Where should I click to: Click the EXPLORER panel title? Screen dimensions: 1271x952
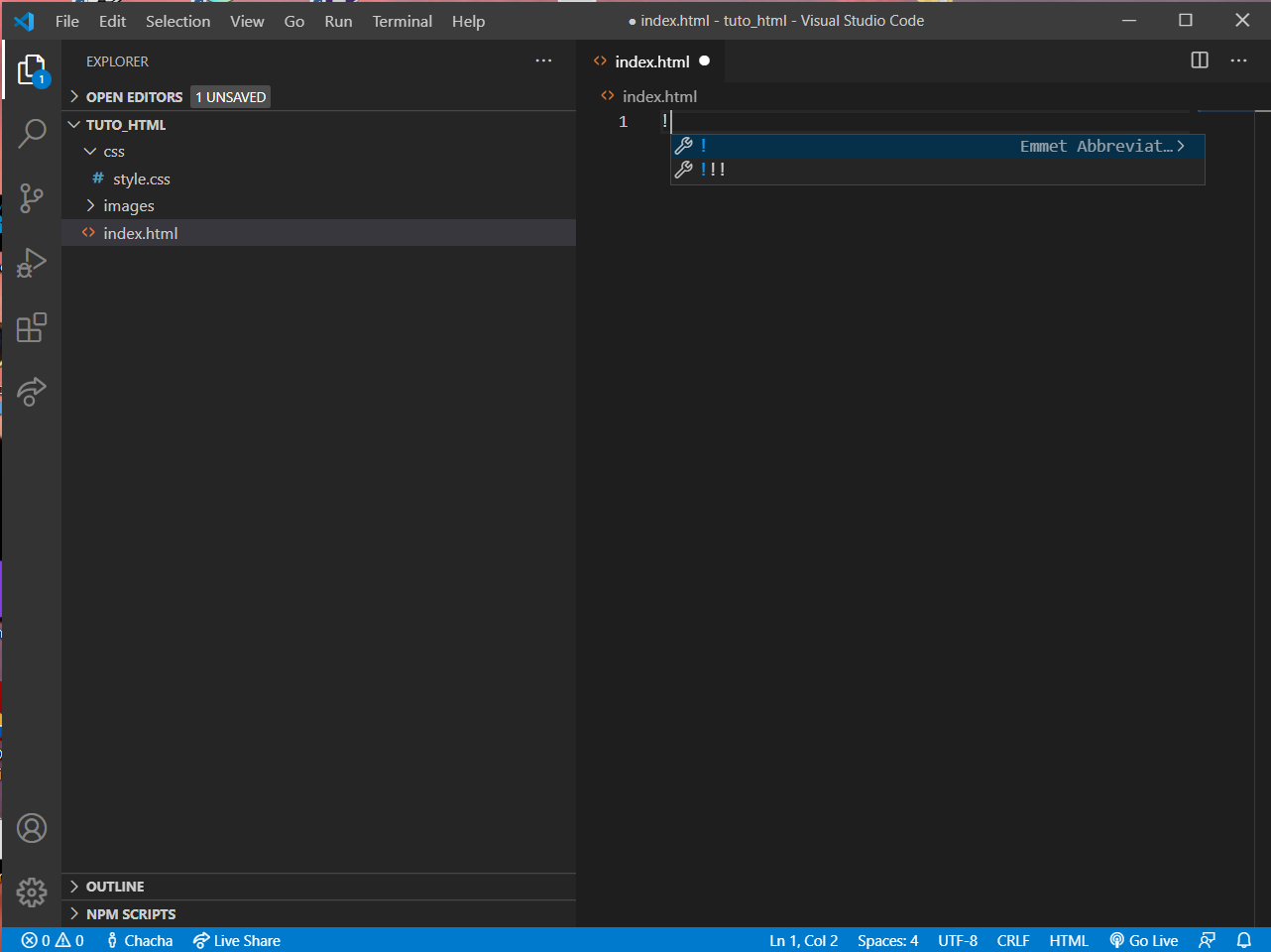tap(117, 61)
